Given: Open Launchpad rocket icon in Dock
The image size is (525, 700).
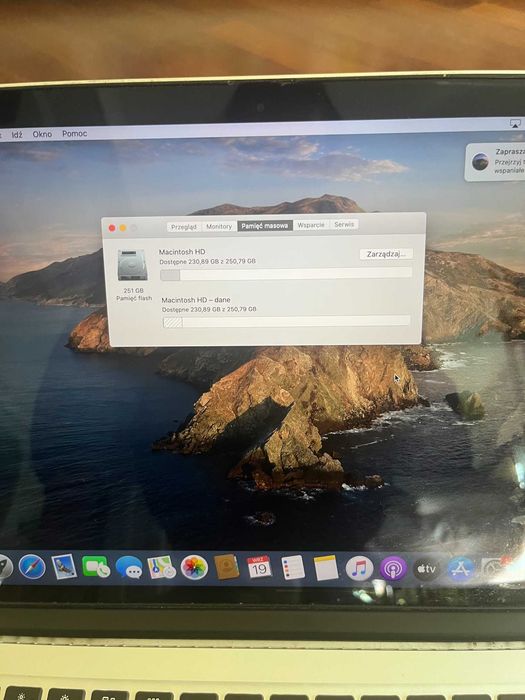Looking at the screenshot, I should tap(4, 566).
